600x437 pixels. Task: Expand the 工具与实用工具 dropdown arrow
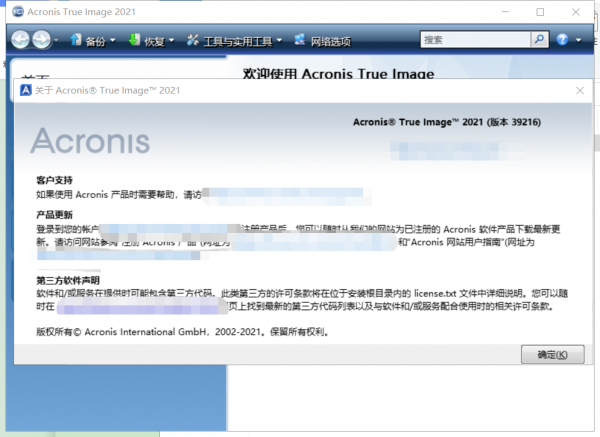click(279, 40)
